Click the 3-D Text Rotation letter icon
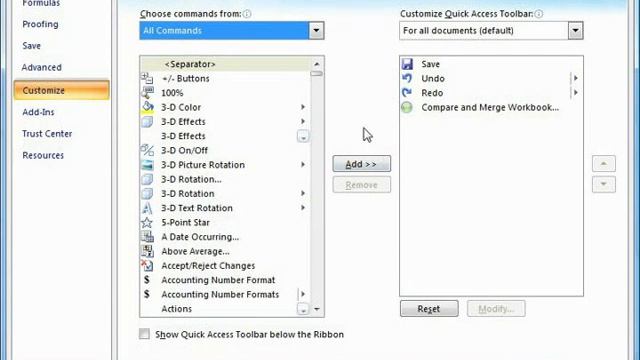The width and height of the screenshot is (640, 360). pos(147,208)
